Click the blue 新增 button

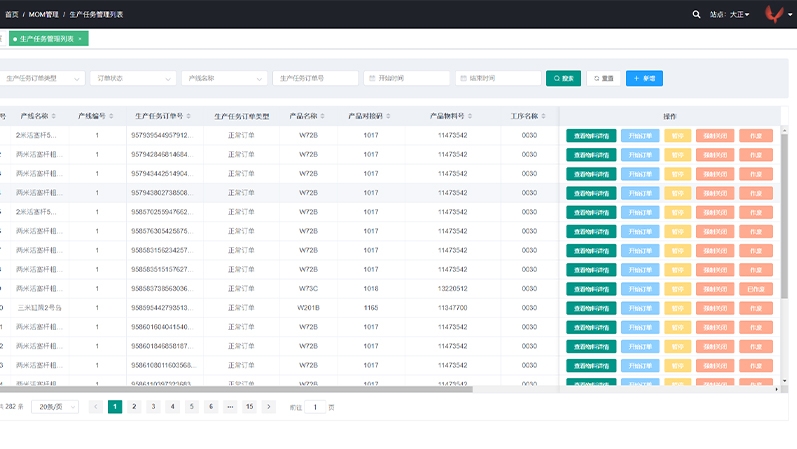(644, 78)
